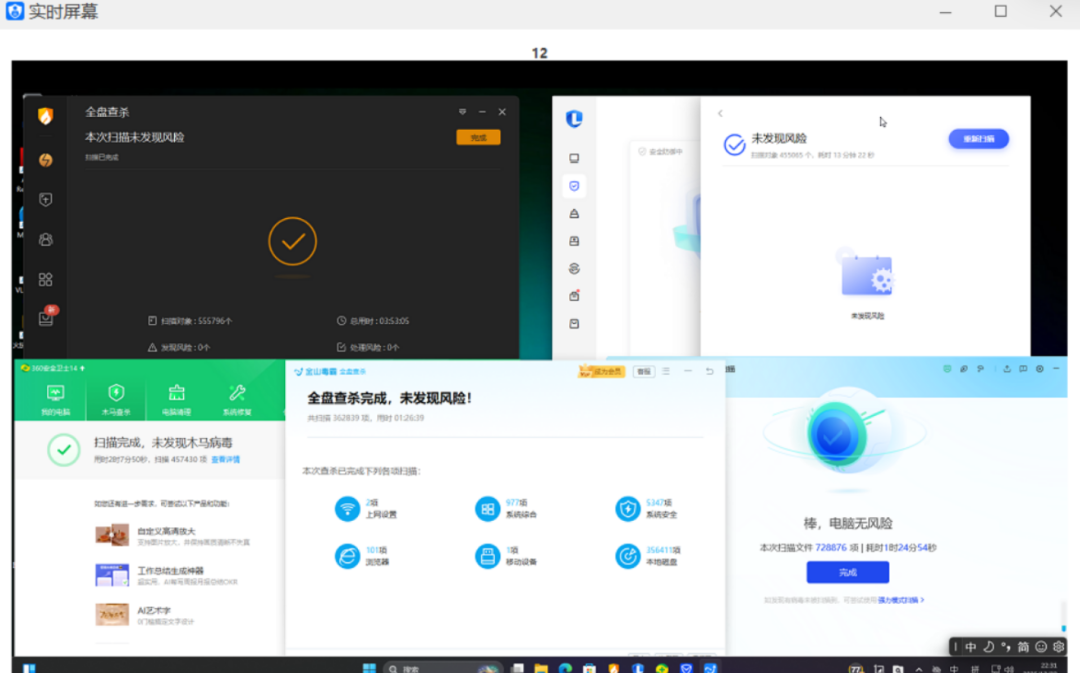Click the 完成 button in 腾讯电脑管家

point(846,572)
